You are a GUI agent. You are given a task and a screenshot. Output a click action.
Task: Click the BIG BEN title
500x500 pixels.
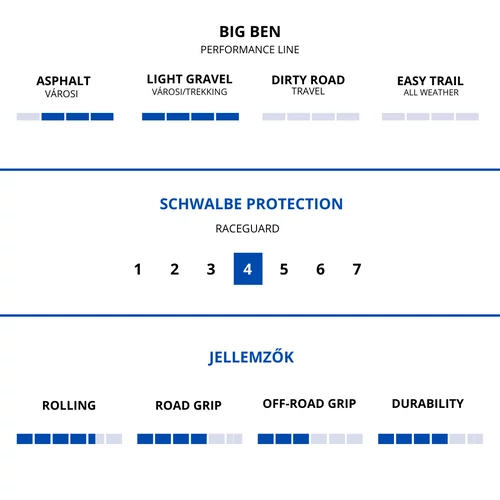point(250,32)
